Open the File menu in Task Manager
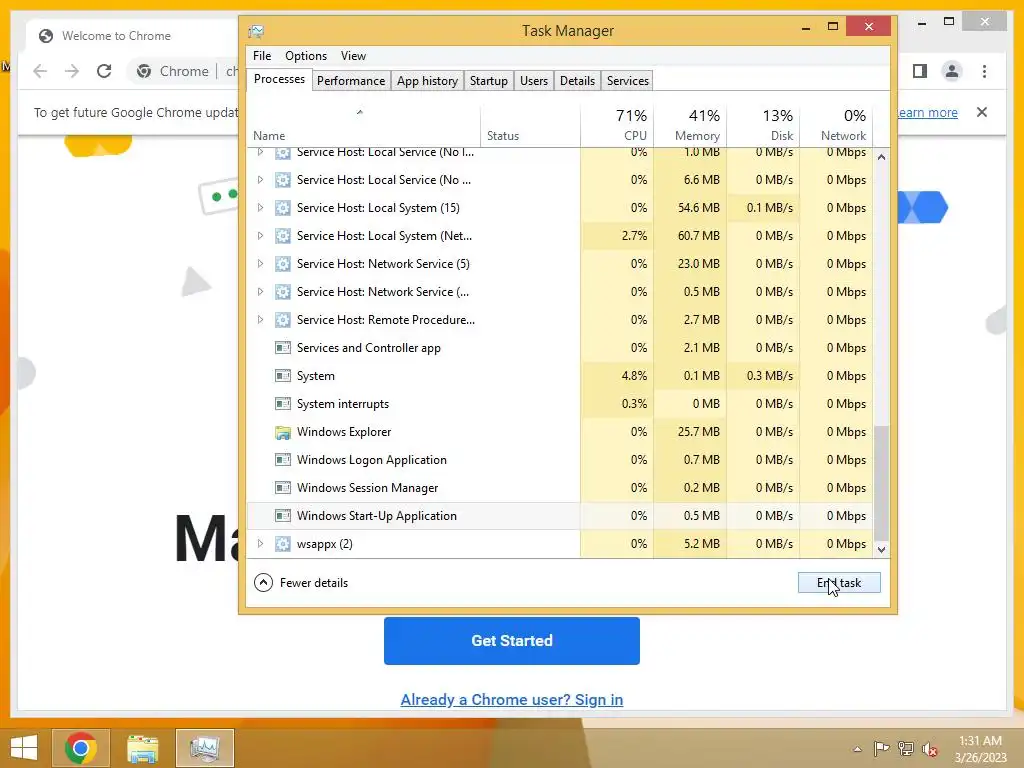This screenshot has height=768, width=1024. [x=262, y=56]
